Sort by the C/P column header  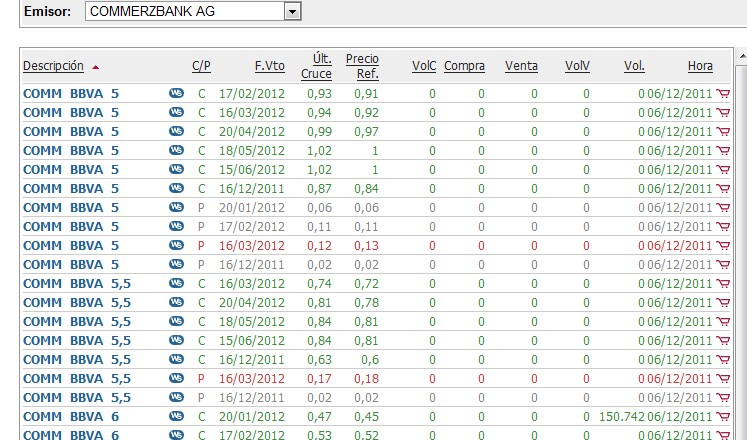[202, 66]
